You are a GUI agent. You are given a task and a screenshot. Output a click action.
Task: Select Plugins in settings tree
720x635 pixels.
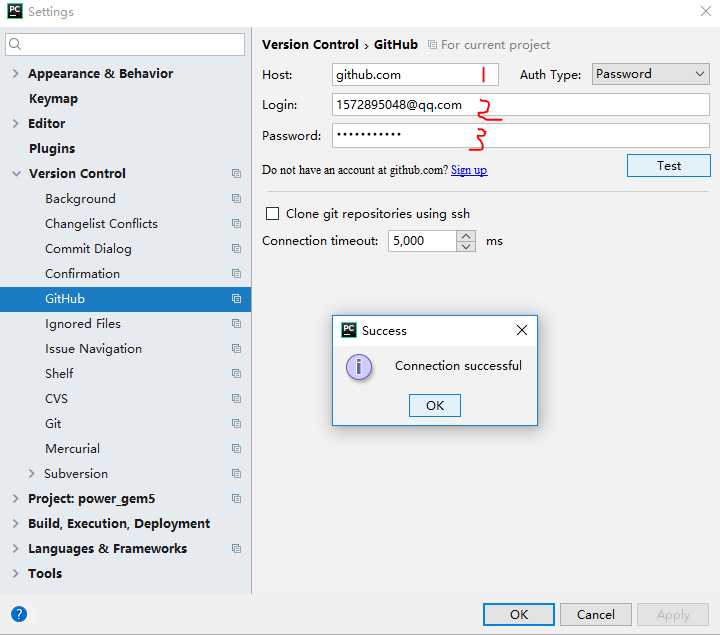click(52, 149)
